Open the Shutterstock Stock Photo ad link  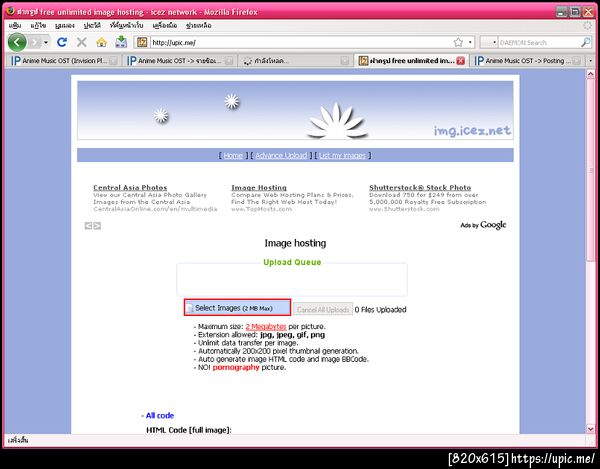point(420,187)
